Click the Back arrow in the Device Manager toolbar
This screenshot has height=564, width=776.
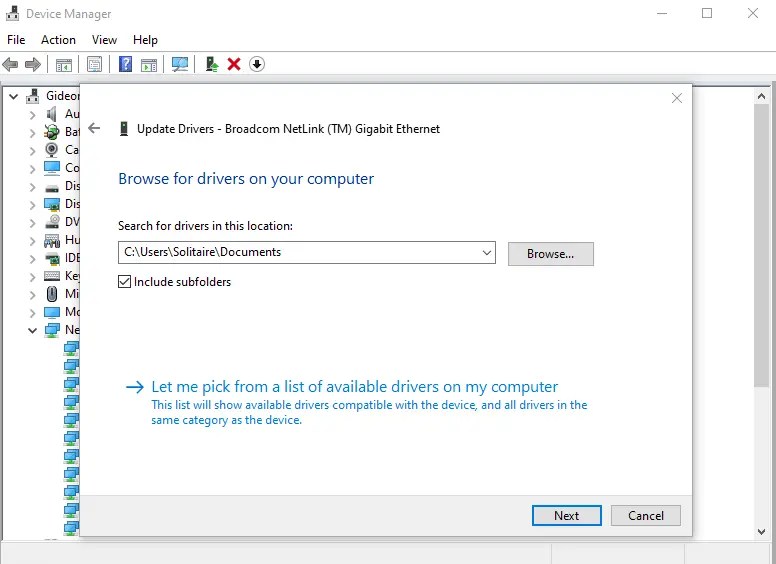(x=10, y=64)
